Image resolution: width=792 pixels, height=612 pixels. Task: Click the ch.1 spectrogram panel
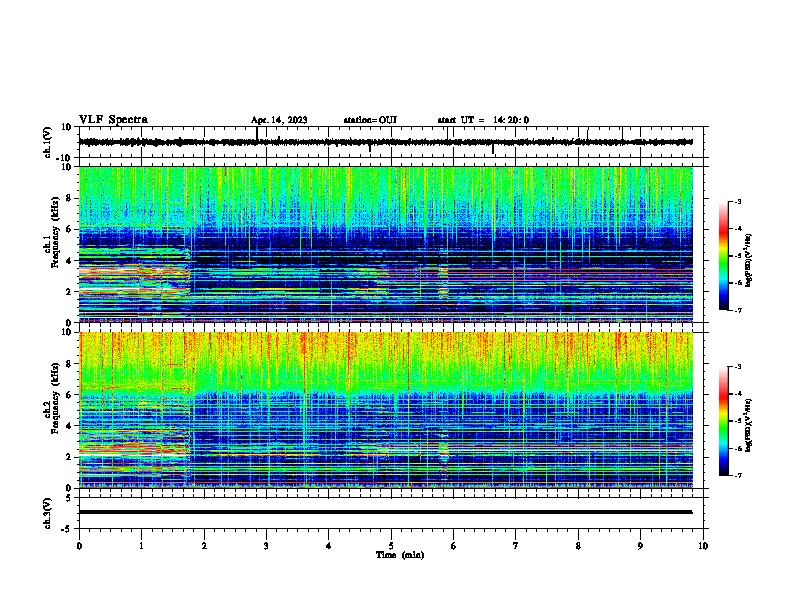pos(385,244)
